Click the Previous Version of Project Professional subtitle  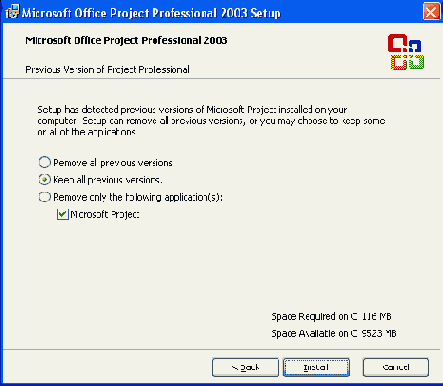coord(107,69)
